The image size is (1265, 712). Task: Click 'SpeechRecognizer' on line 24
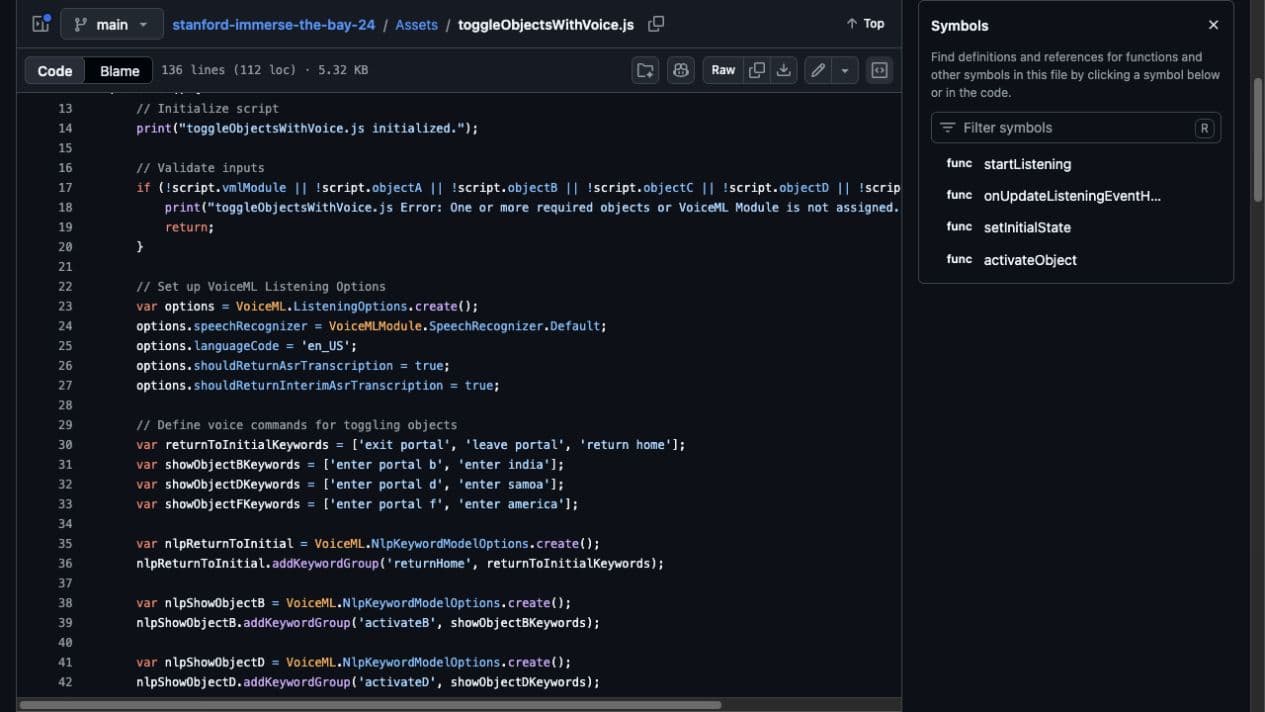point(485,326)
